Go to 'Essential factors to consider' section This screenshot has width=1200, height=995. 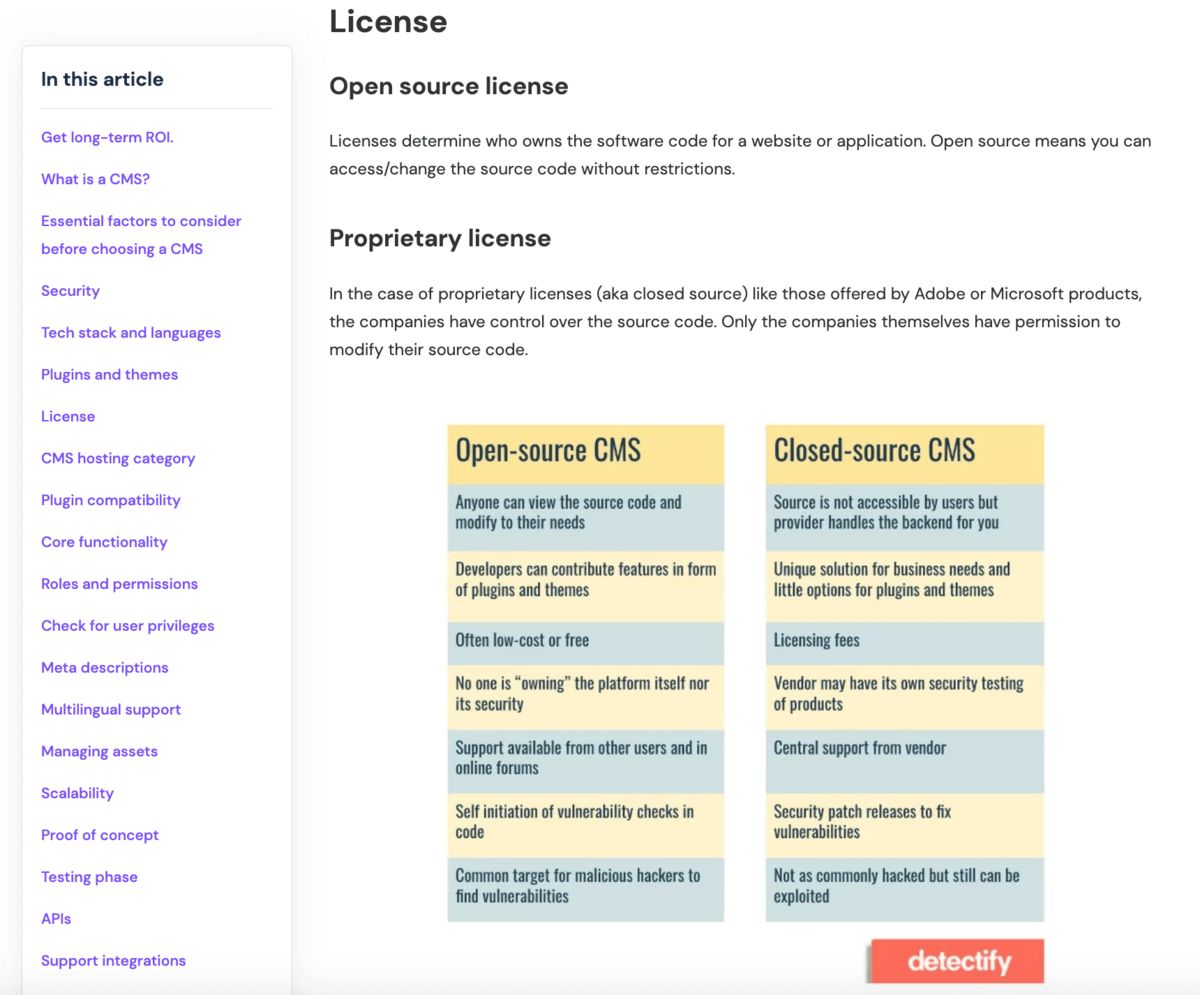pyautogui.click(x=141, y=234)
